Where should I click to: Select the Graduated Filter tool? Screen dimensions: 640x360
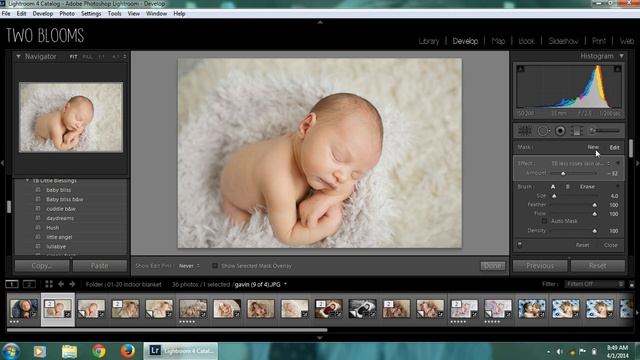tap(577, 131)
